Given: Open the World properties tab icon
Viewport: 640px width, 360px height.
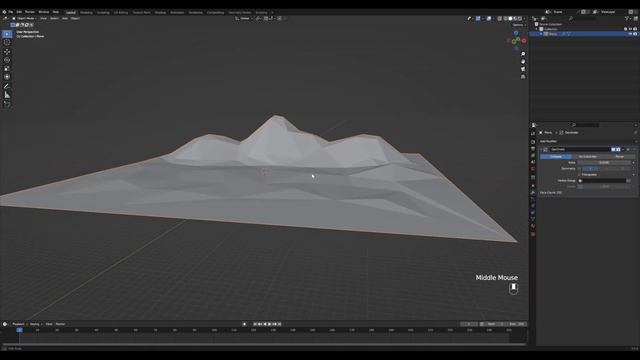Looking at the screenshot, I should point(533,169).
